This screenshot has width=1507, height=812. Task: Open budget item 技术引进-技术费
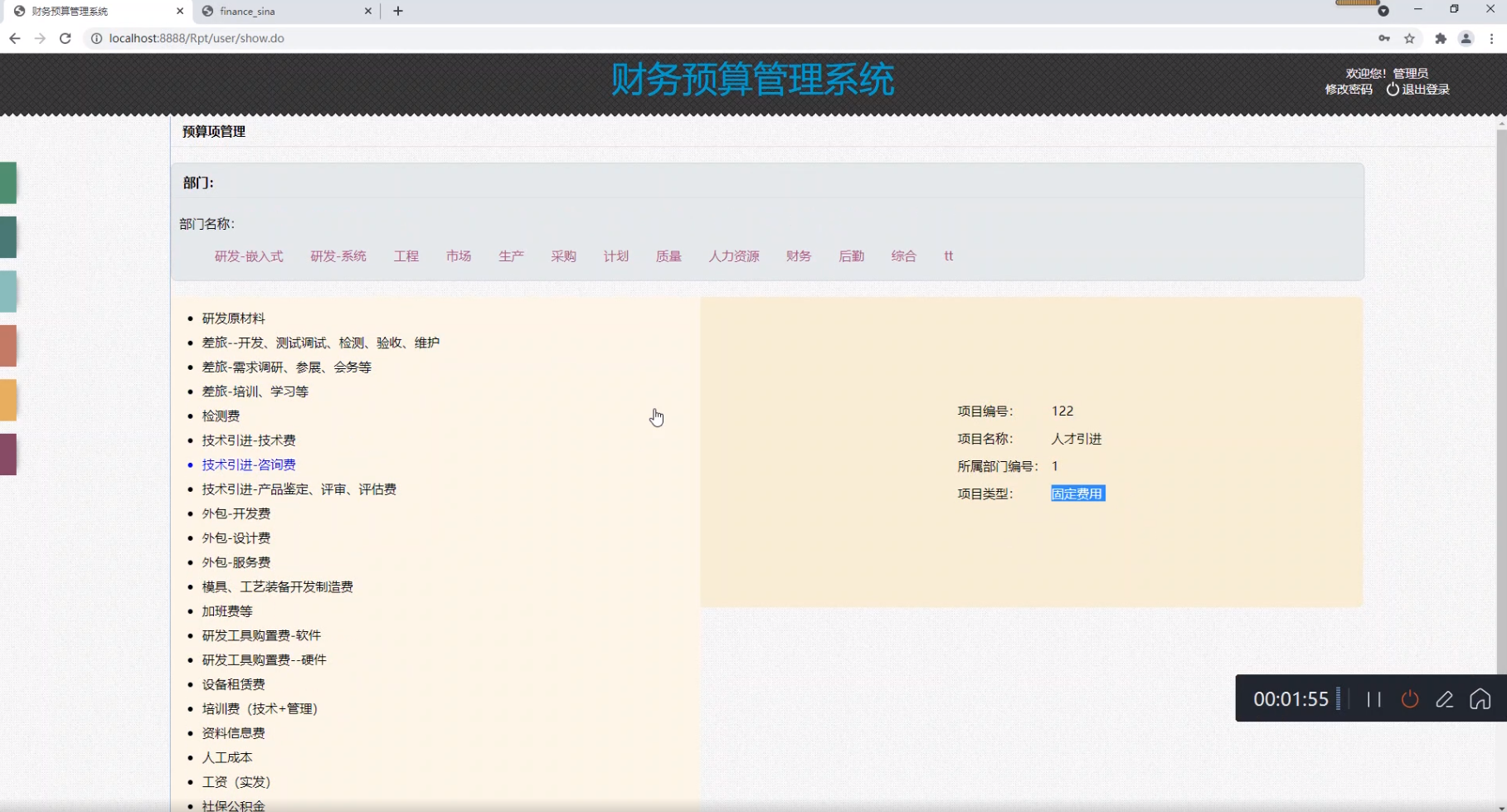coord(249,440)
